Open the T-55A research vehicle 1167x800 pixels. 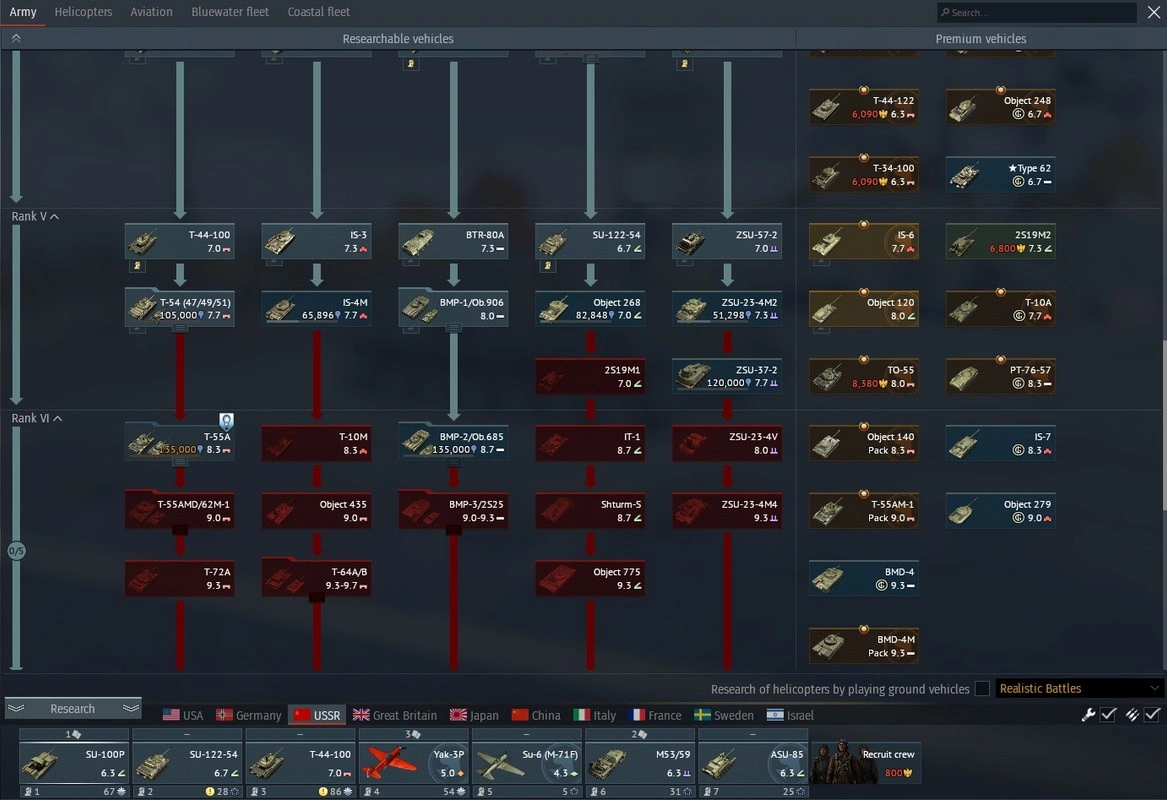point(180,443)
